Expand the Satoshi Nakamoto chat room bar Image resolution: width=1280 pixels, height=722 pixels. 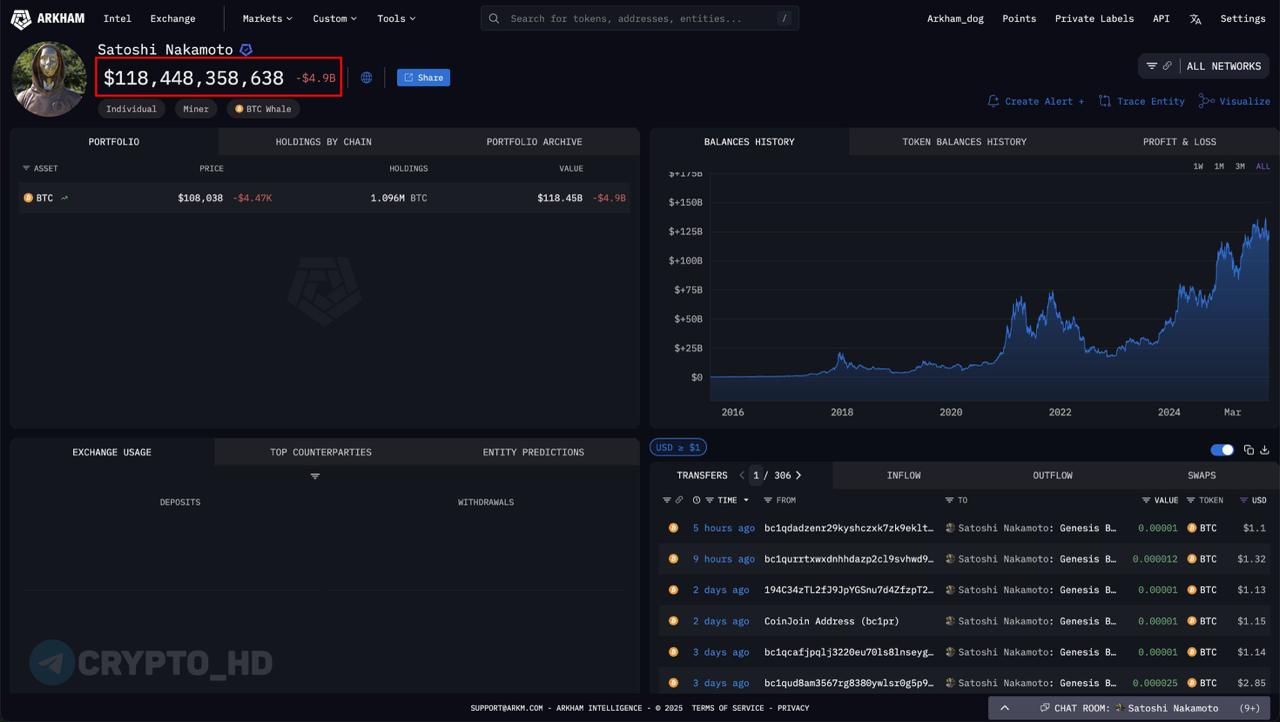(x=1005, y=708)
